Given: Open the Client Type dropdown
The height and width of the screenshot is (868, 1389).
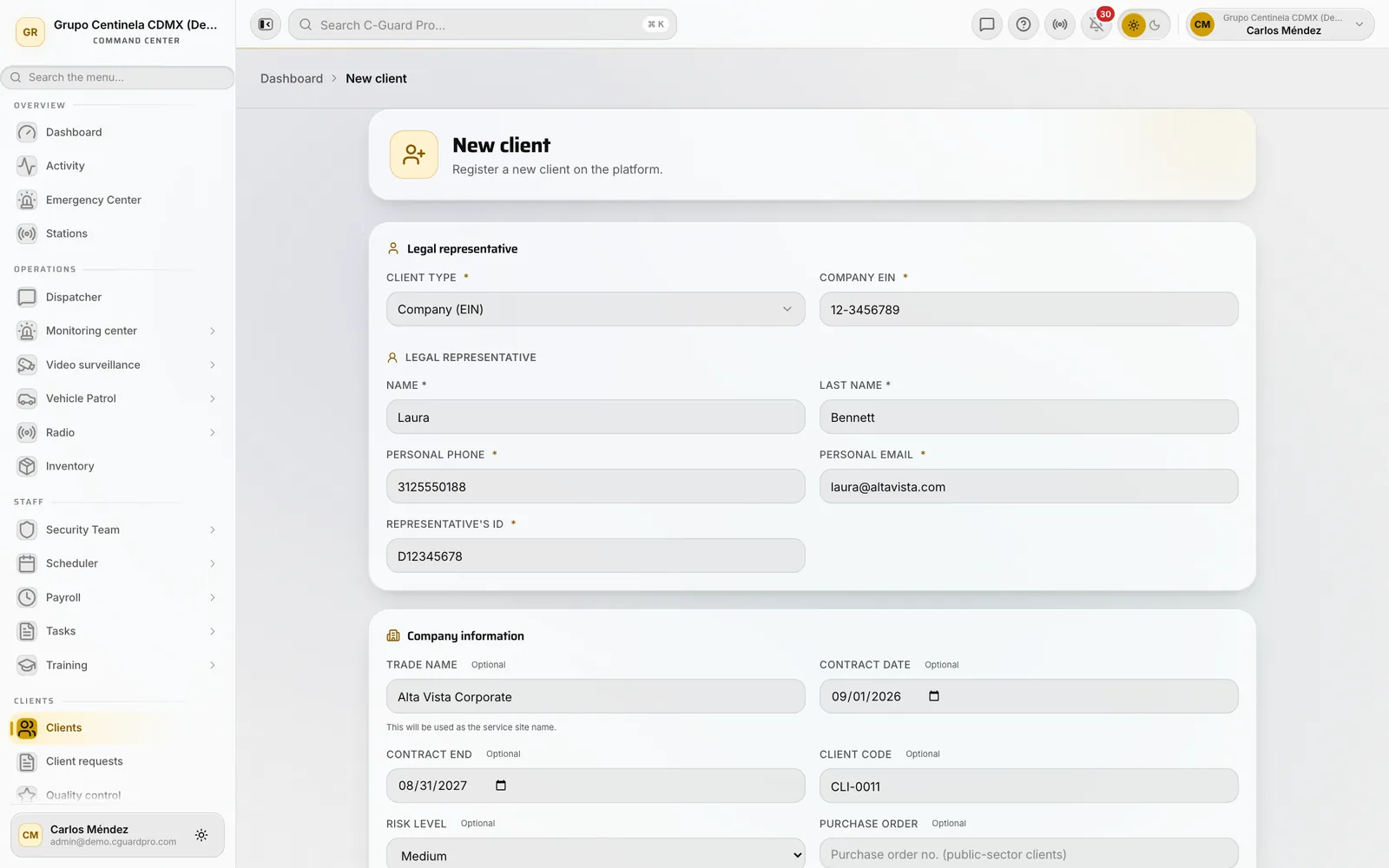Looking at the screenshot, I should pyautogui.click(x=596, y=309).
